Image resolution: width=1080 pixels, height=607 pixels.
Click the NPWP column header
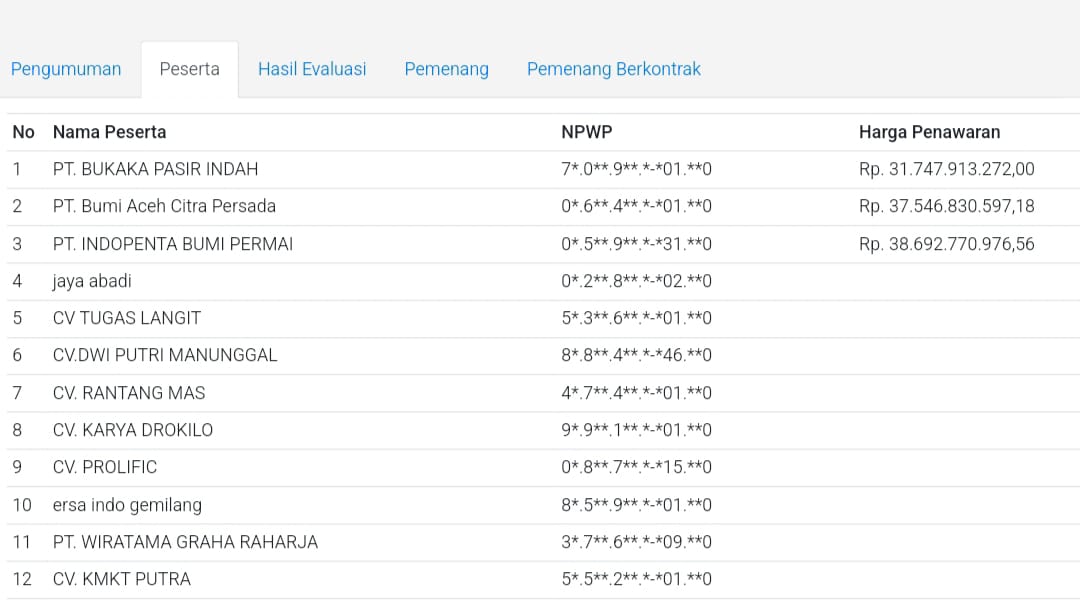(x=586, y=132)
